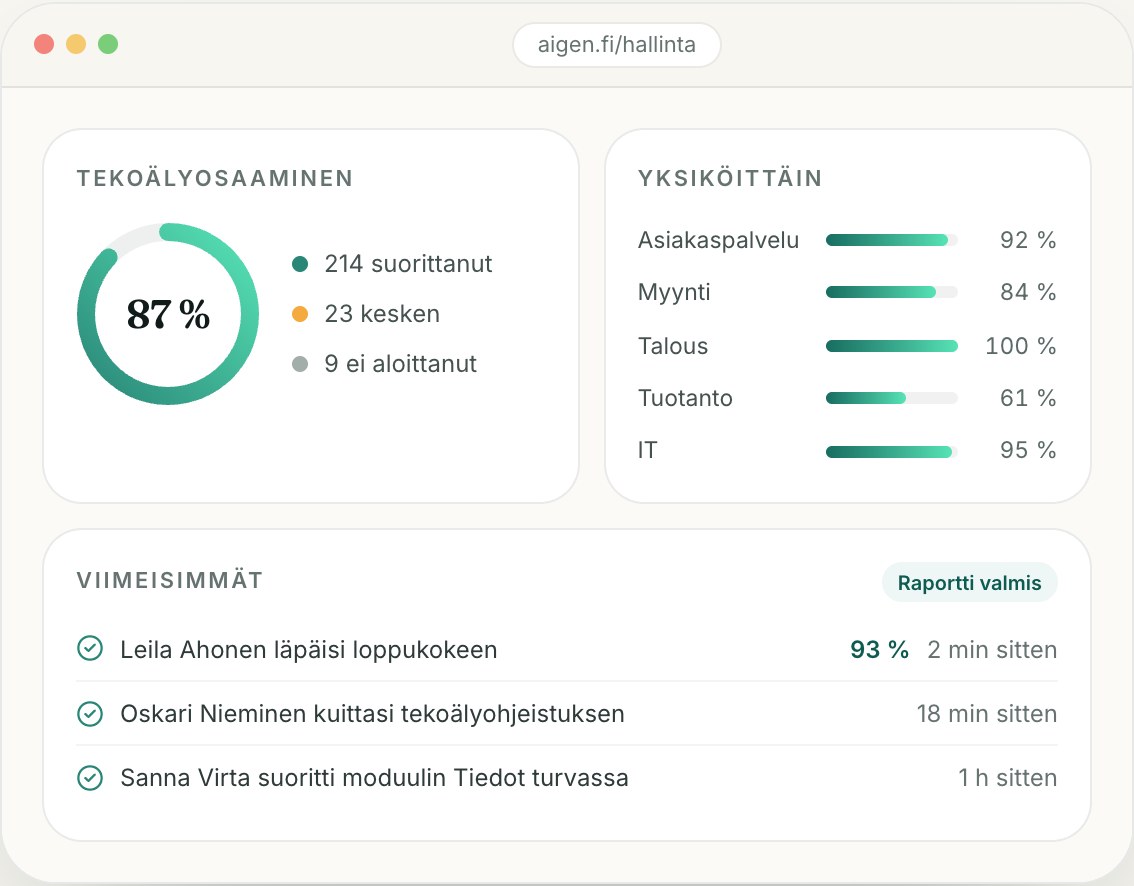Click the 1 h sitten timestamp
Image resolution: width=1134 pixels, height=886 pixels.
point(1007,778)
